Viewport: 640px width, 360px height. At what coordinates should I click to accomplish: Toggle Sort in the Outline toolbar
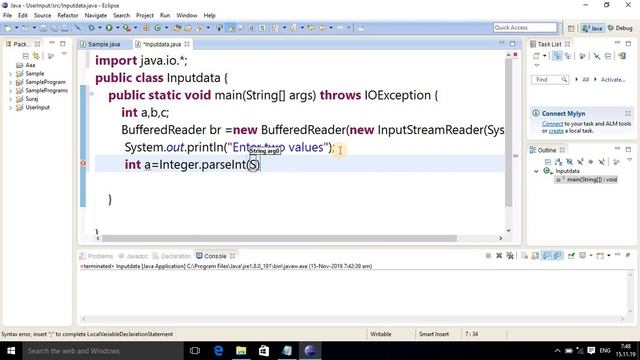click(x=558, y=162)
